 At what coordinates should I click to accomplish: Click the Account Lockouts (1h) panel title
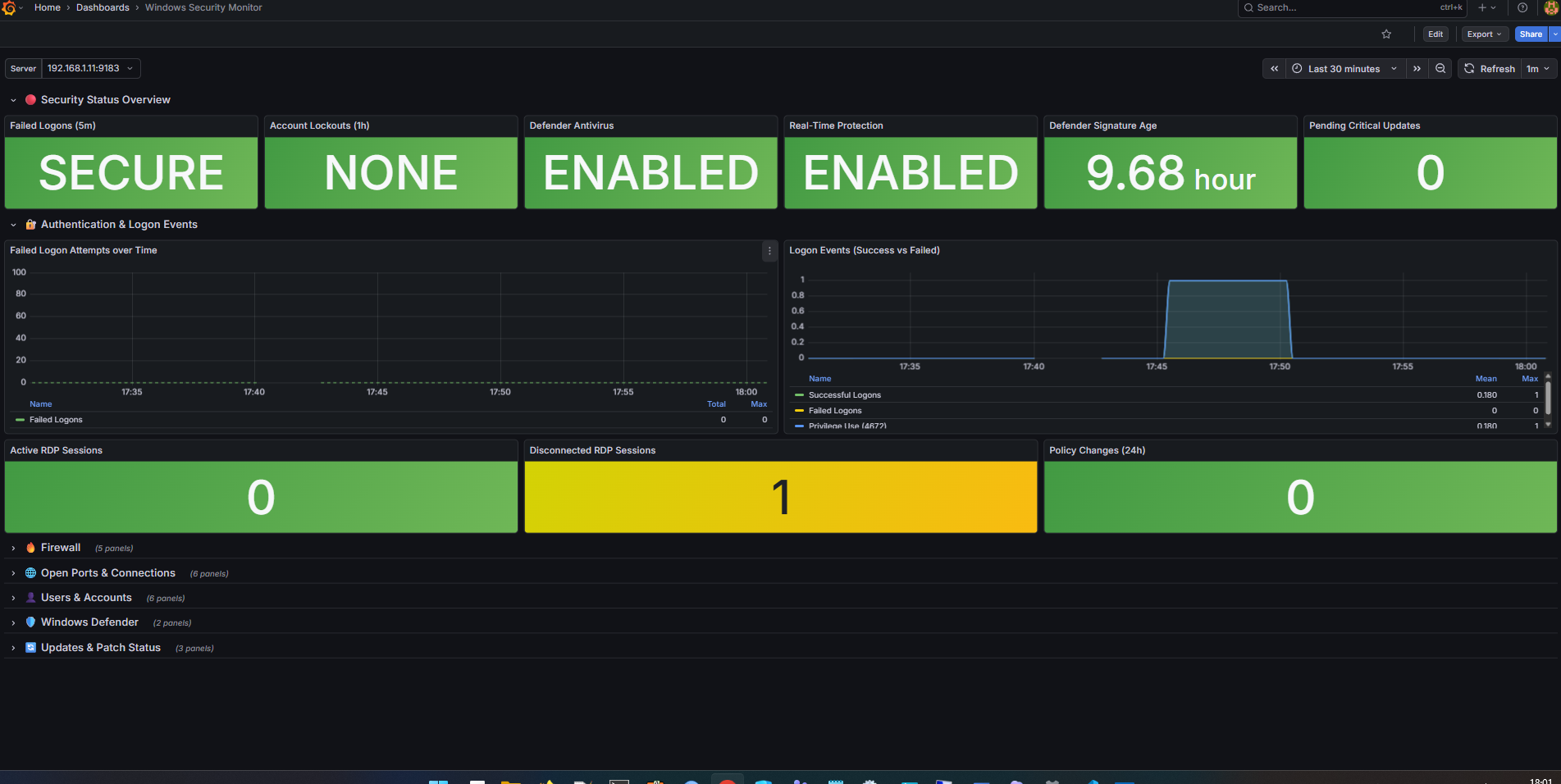tap(319, 125)
